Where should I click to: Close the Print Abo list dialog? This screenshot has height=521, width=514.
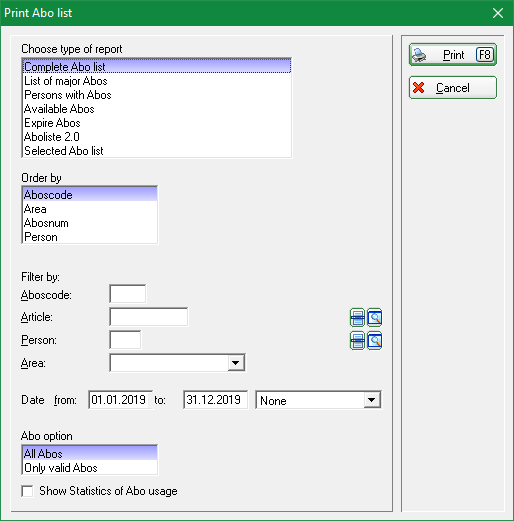(498, 13)
